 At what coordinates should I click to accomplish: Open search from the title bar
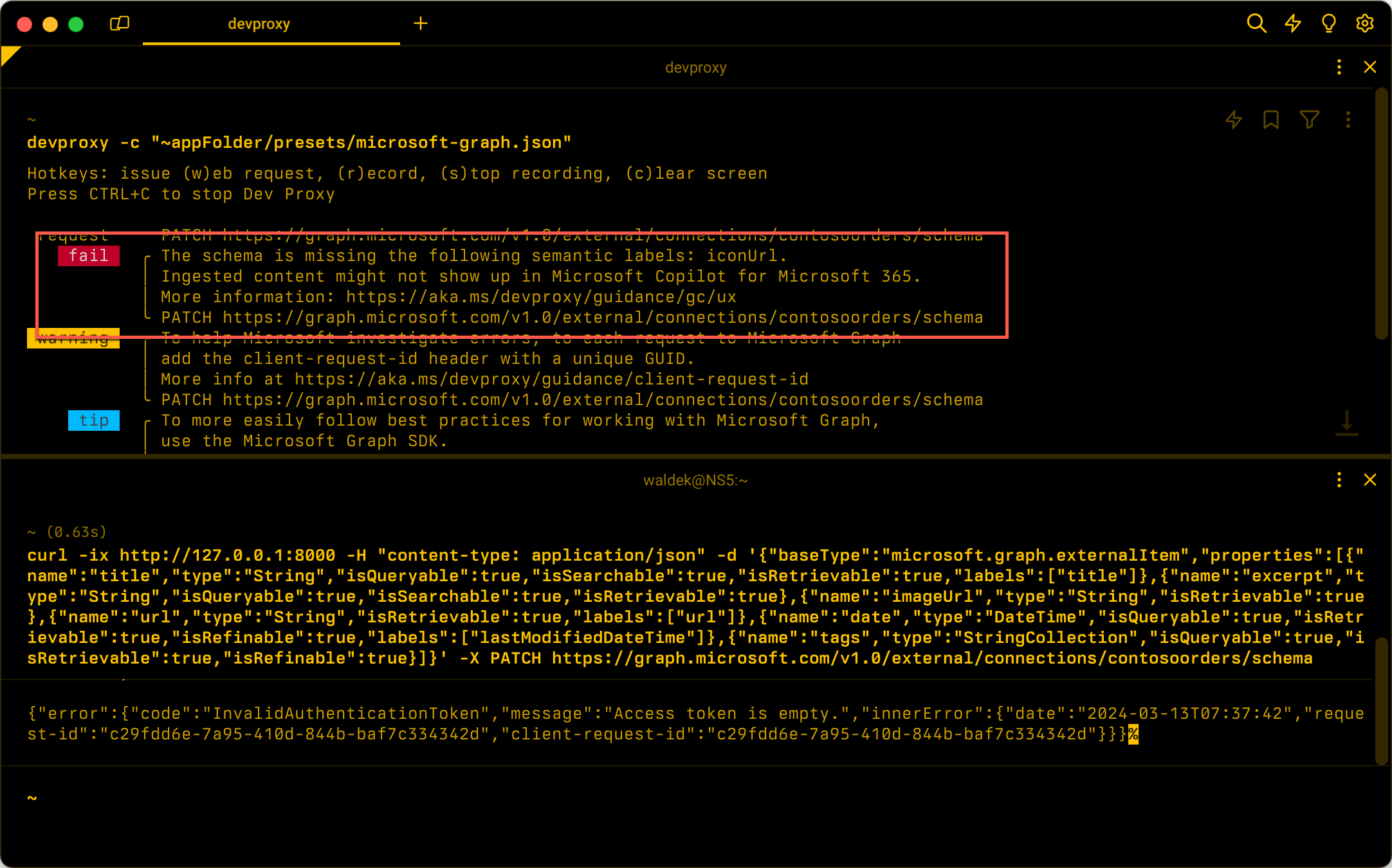[1256, 23]
